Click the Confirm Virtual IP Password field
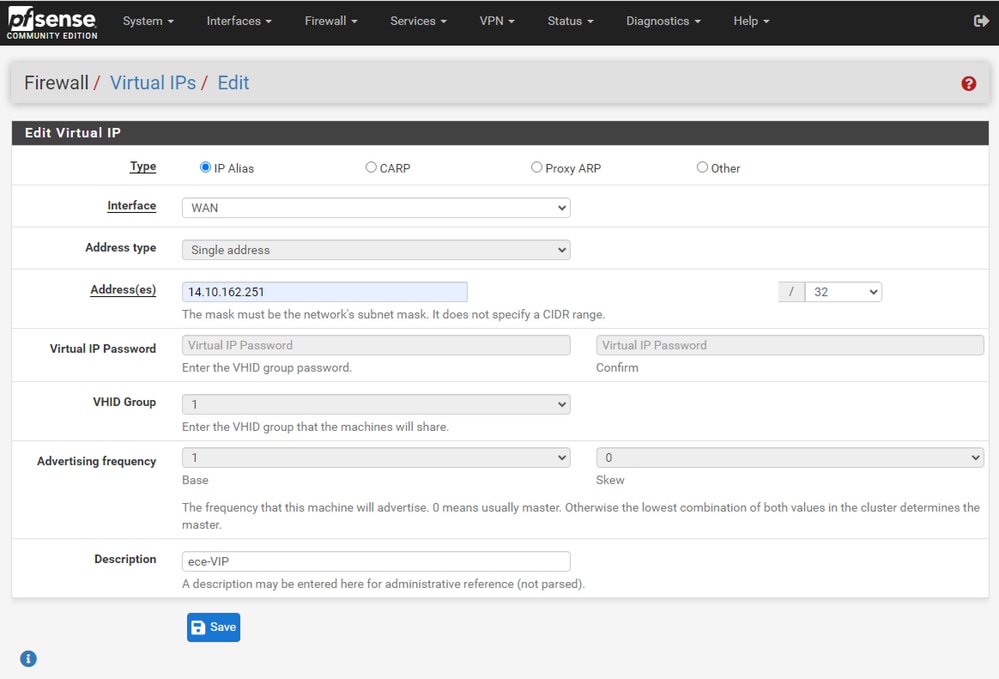 (790, 345)
